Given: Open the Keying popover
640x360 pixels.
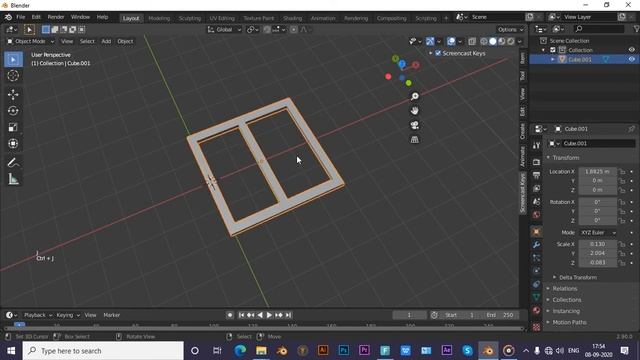Looking at the screenshot, I should pos(68,315).
